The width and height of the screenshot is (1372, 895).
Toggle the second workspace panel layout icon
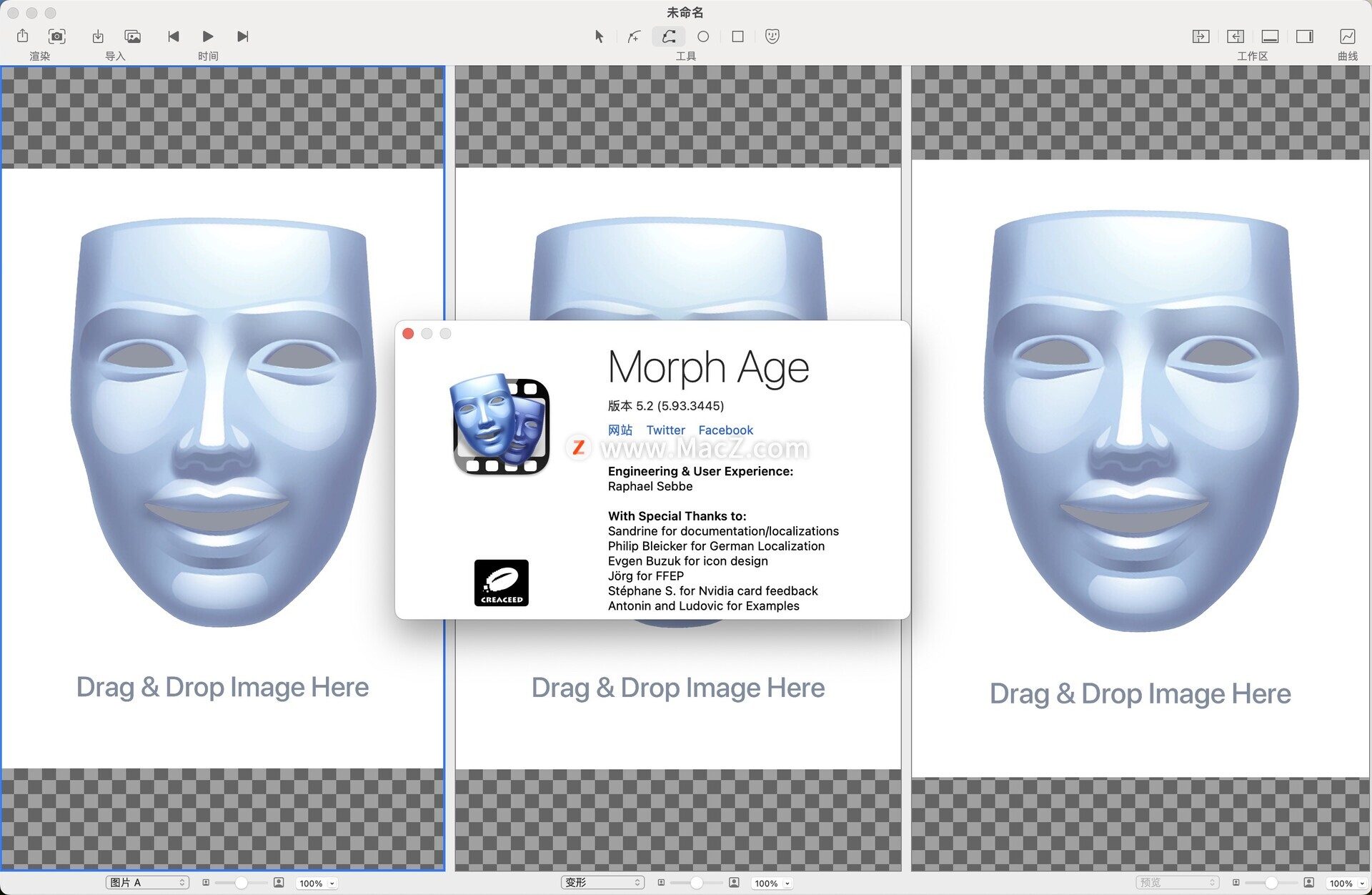coord(1236,36)
